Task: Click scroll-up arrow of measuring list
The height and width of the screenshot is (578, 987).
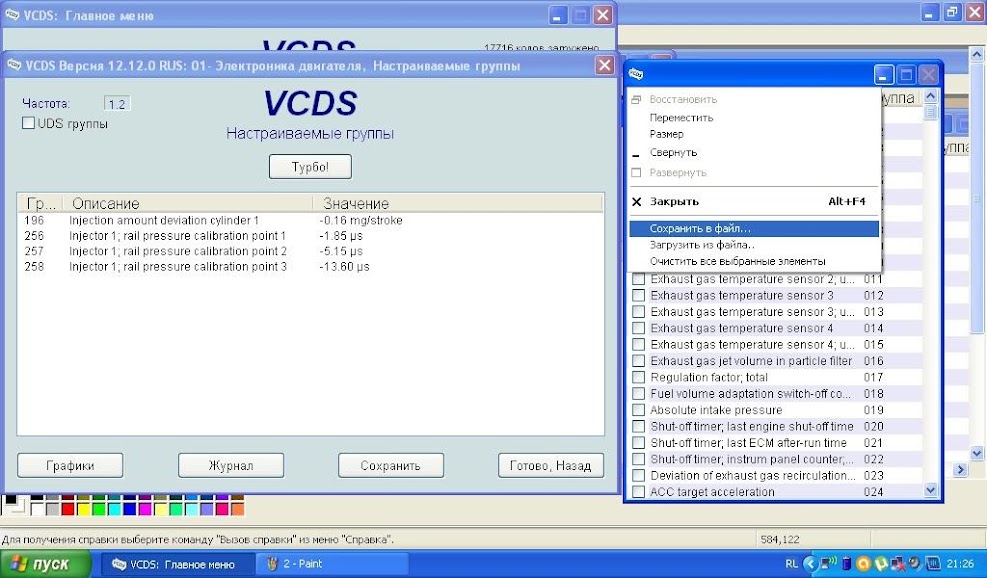Action: pyautogui.click(x=930, y=96)
